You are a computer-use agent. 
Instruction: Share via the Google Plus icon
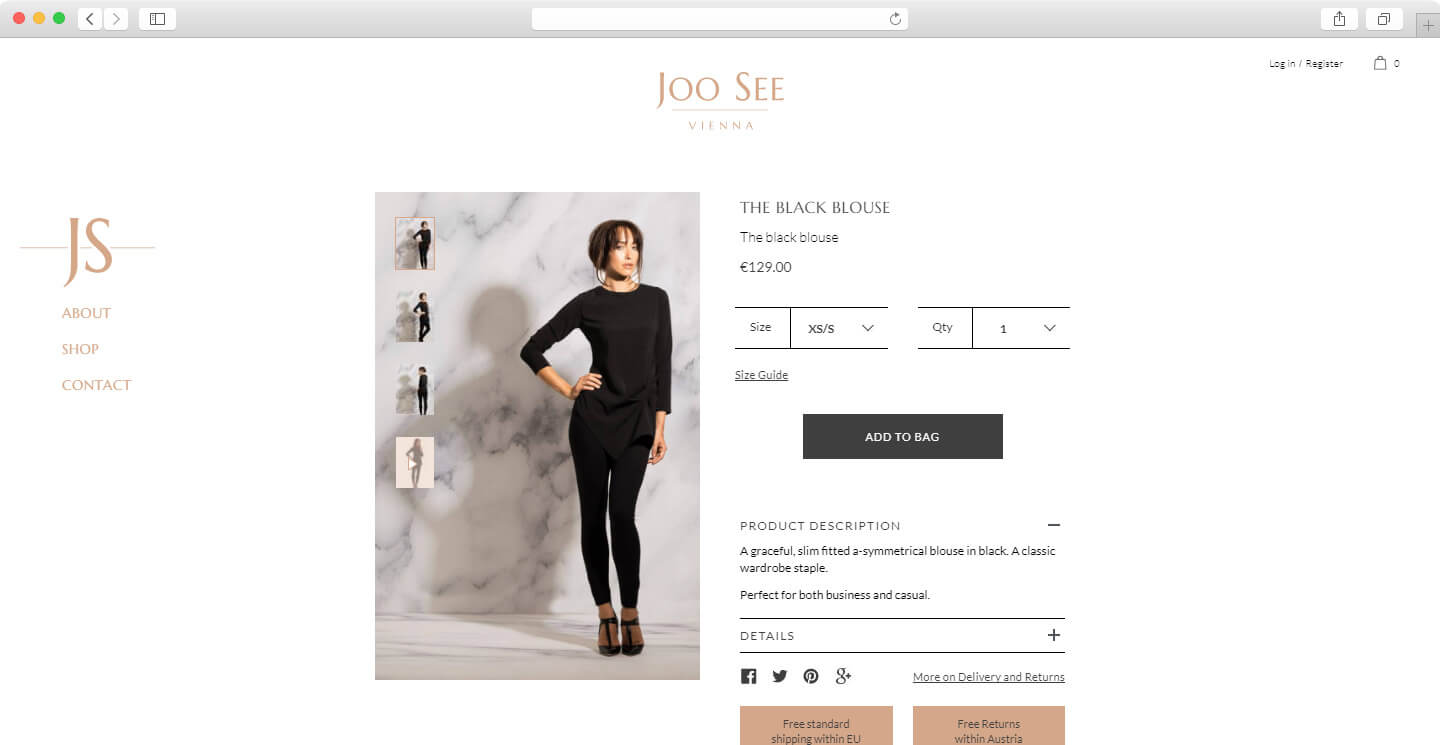[843, 676]
